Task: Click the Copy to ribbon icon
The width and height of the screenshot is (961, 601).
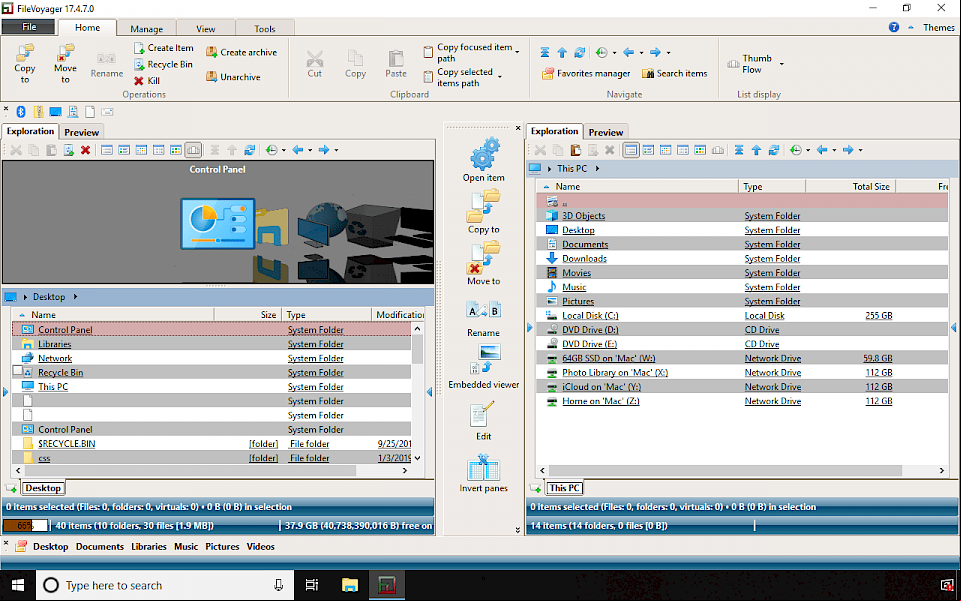Action: pyautogui.click(x=25, y=63)
